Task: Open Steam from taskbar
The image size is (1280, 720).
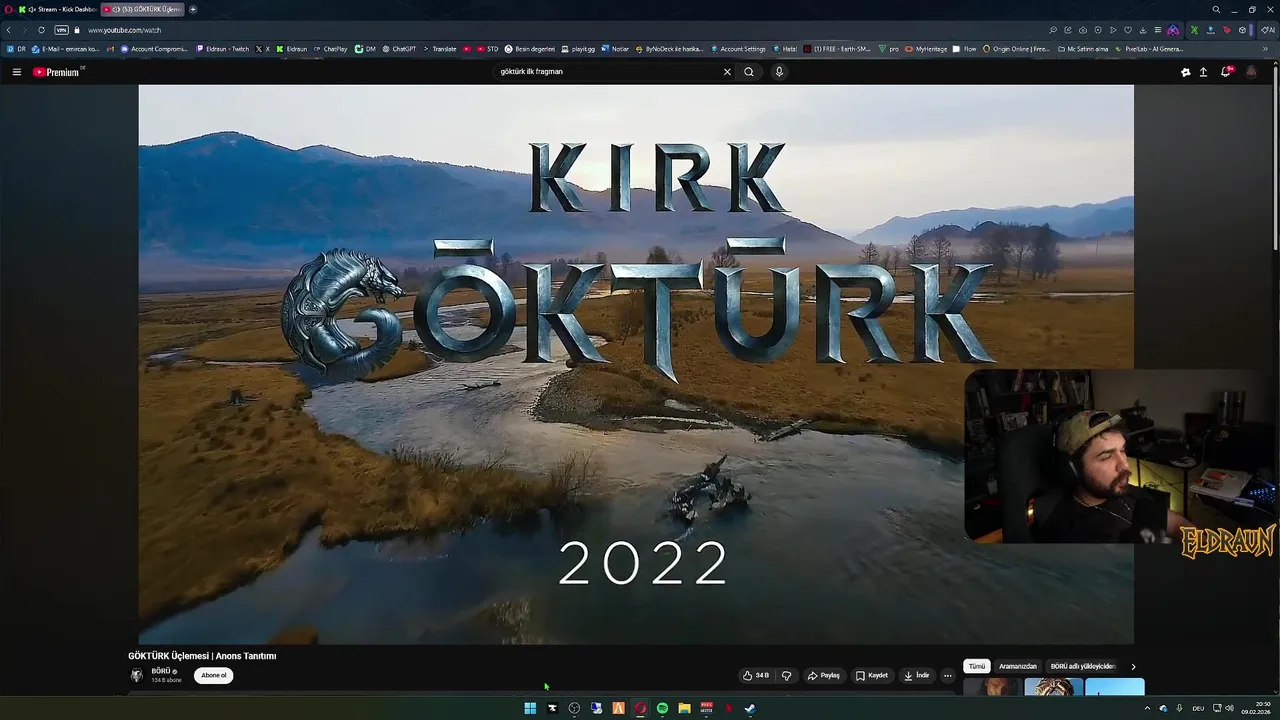Action: pos(750,708)
